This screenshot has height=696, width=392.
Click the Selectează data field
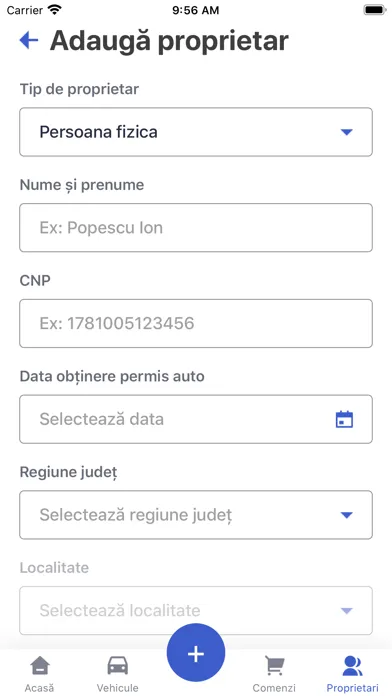coord(196,419)
